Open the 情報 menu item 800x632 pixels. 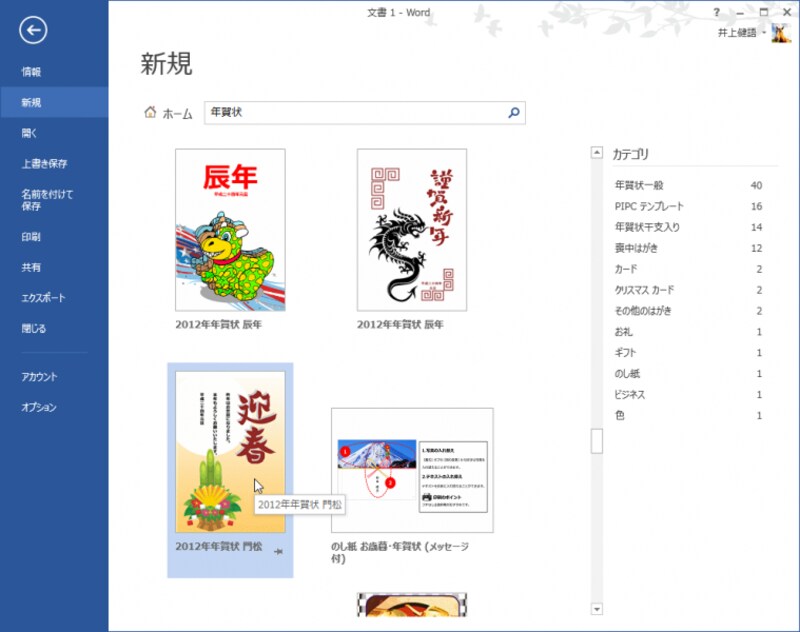[32, 72]
